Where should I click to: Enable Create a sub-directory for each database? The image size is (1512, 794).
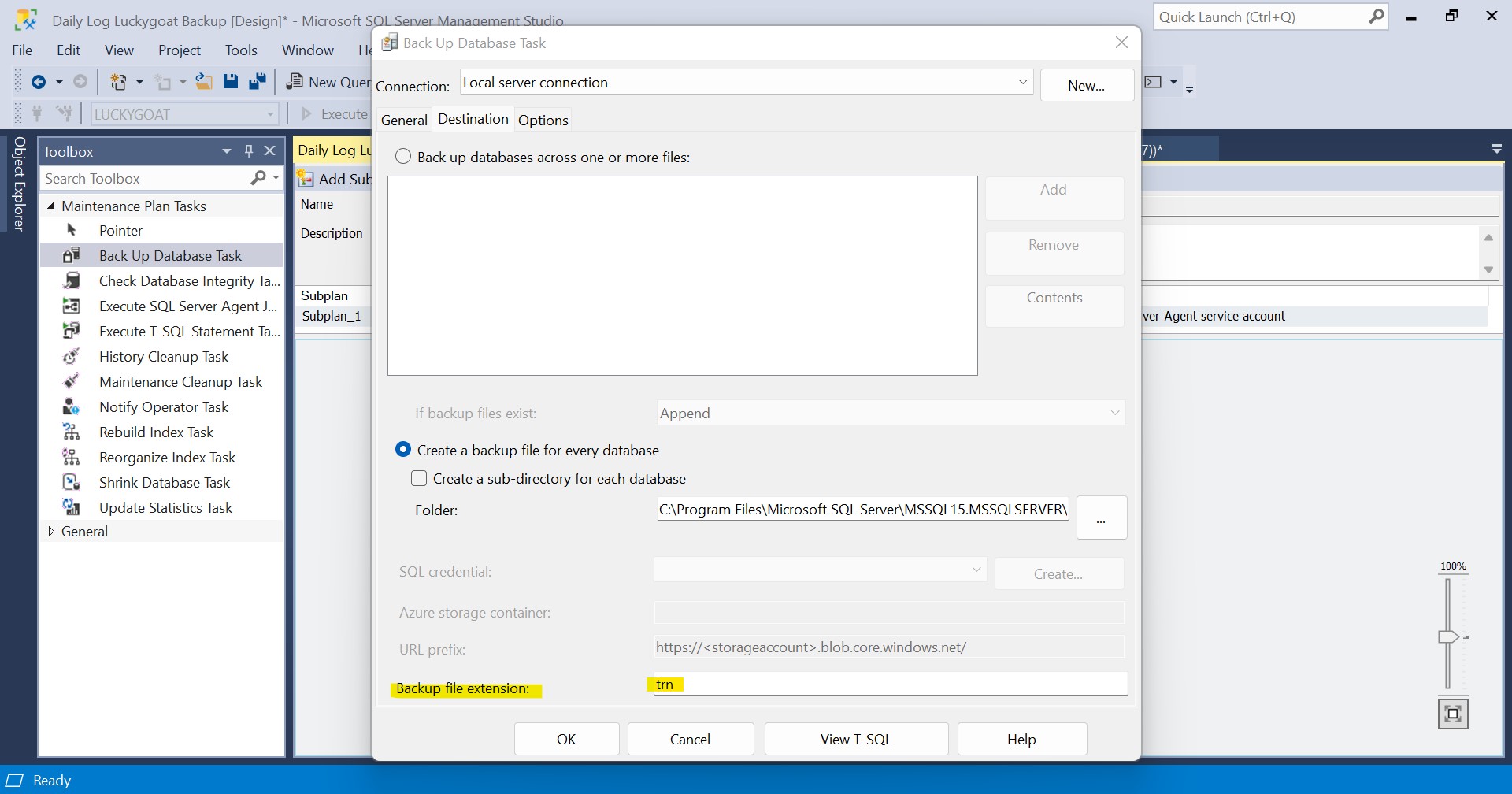point(420,478)
